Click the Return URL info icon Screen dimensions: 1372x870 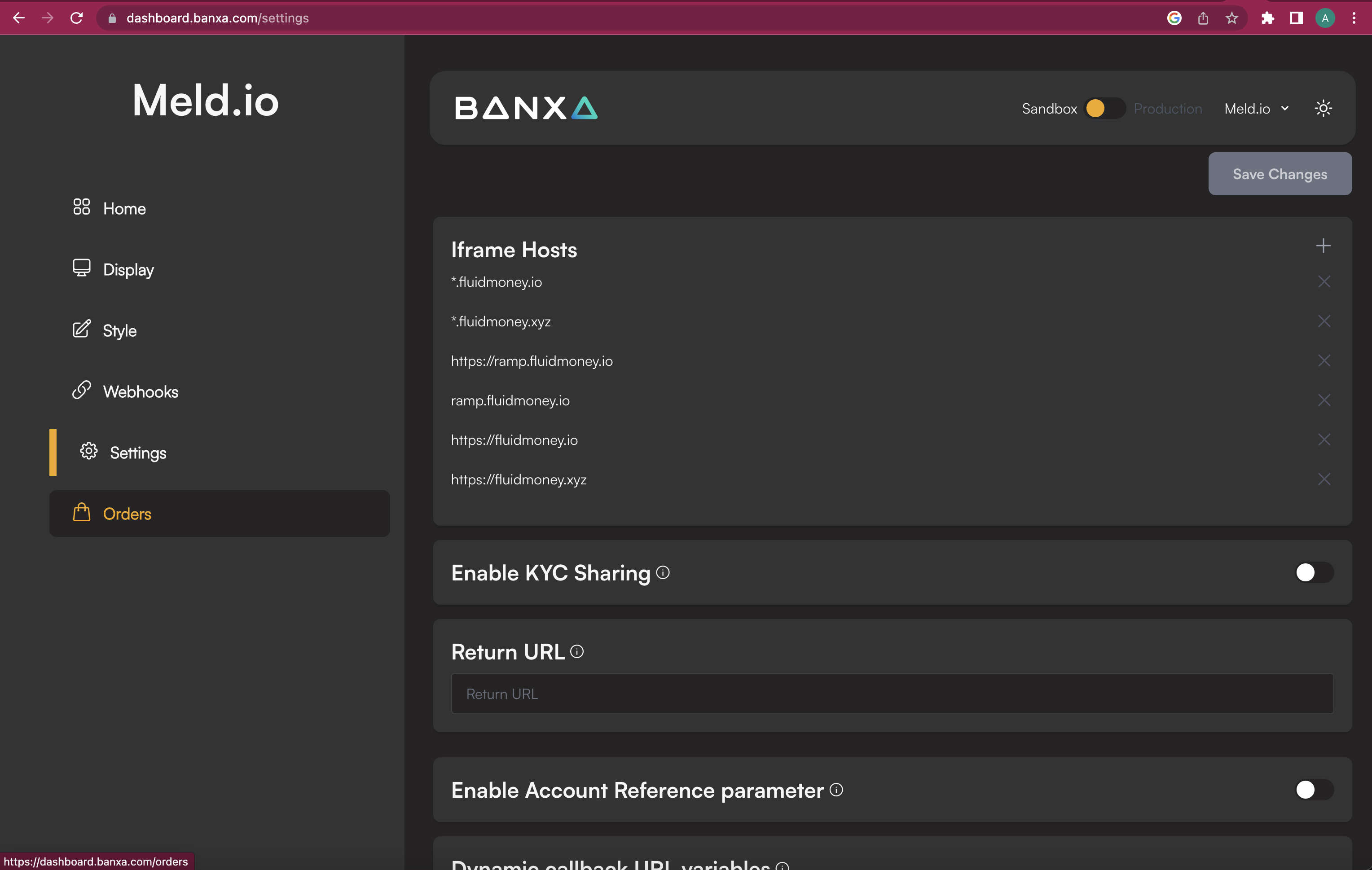576,651
